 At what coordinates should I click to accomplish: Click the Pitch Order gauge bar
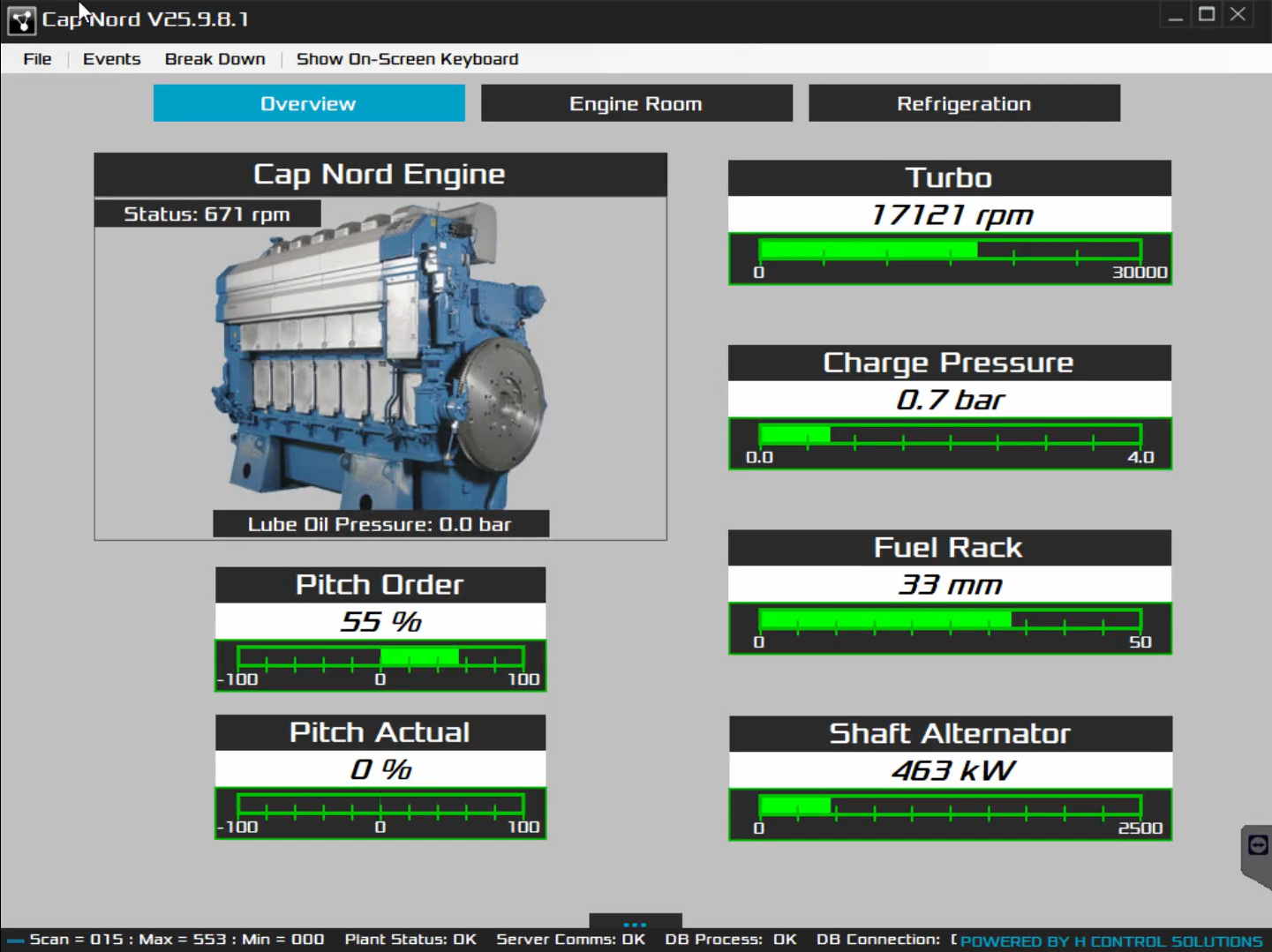point(380,657)
